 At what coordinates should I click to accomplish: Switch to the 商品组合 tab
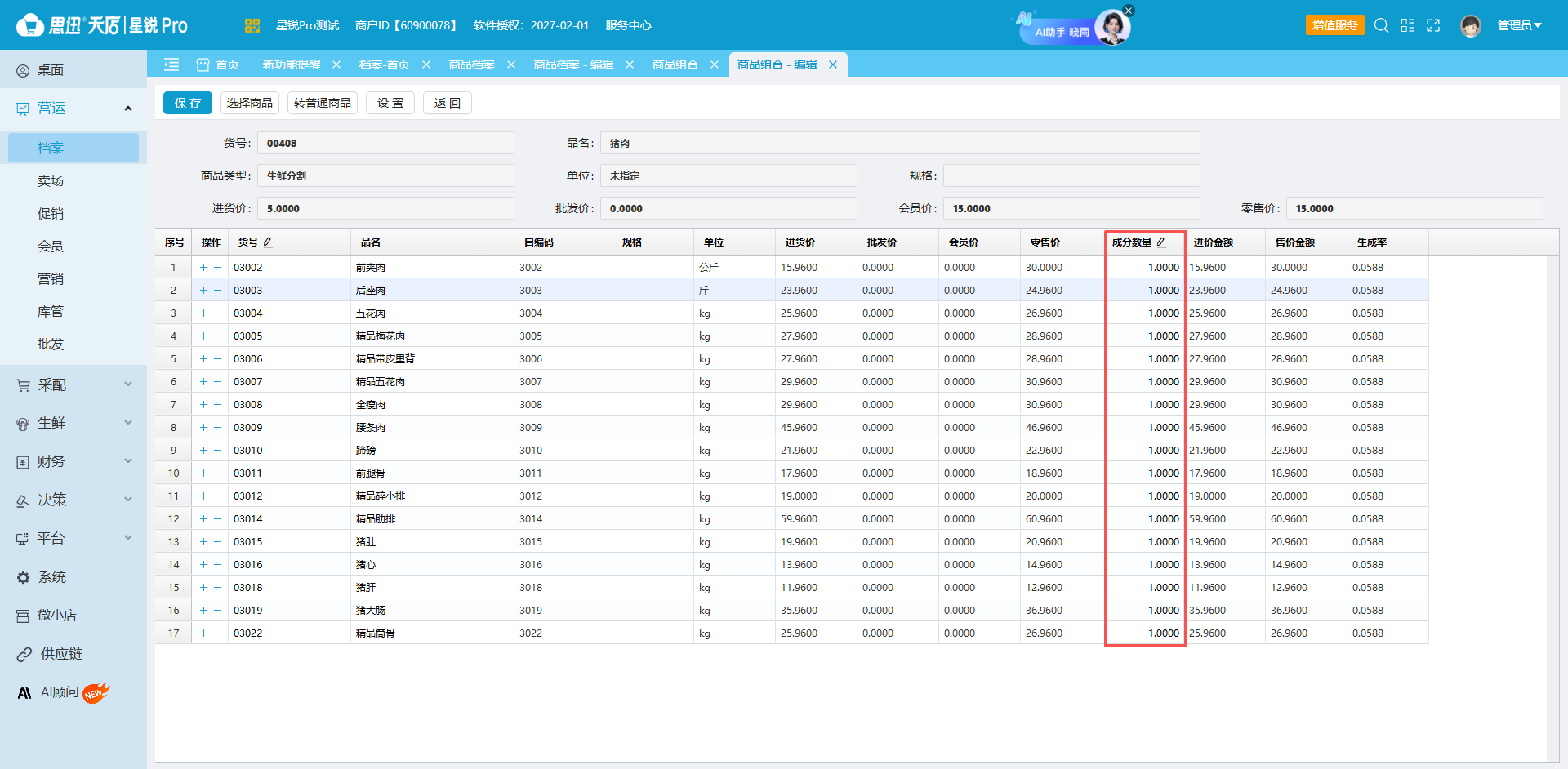675,64
